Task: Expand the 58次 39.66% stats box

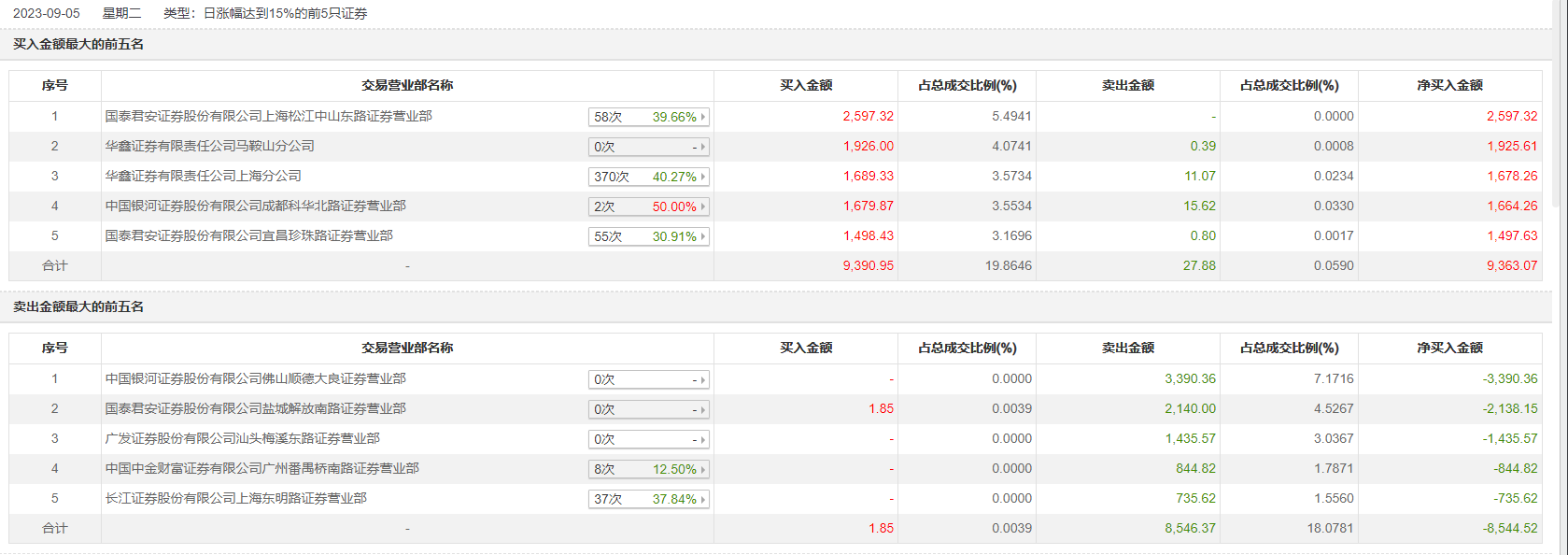Action: (x=648, y=118)
